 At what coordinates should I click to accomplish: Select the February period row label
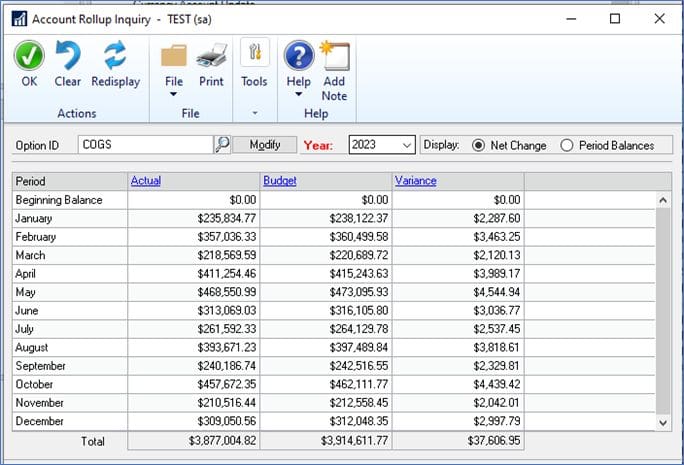point(36,237)
